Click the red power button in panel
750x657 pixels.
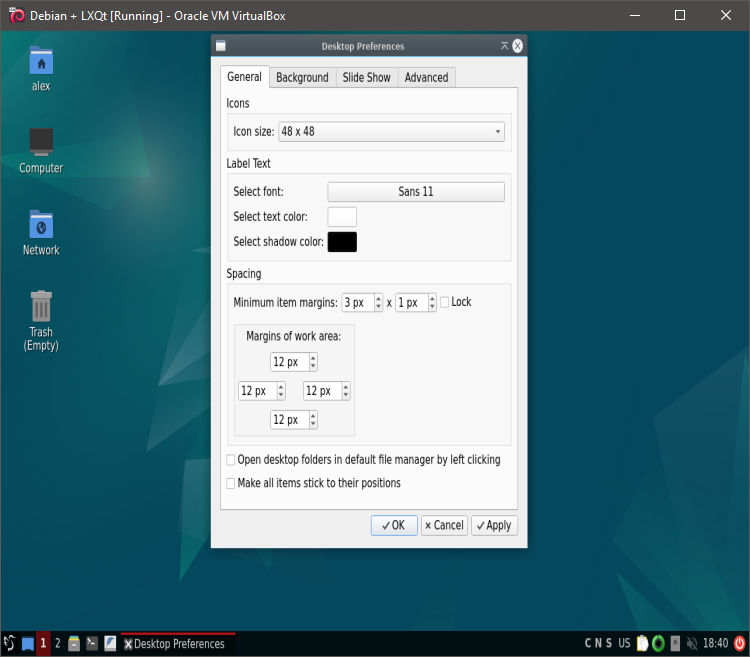tap(739, 643)
